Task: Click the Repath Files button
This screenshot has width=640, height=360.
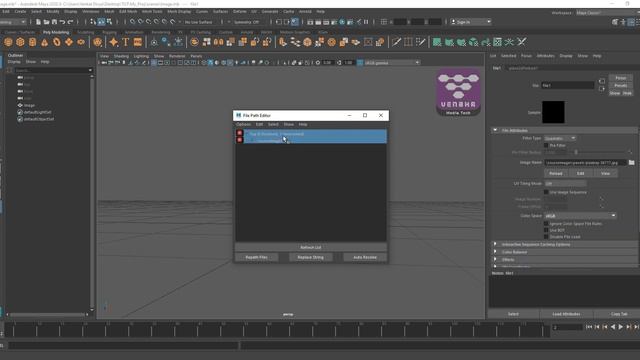Action: 256,257
